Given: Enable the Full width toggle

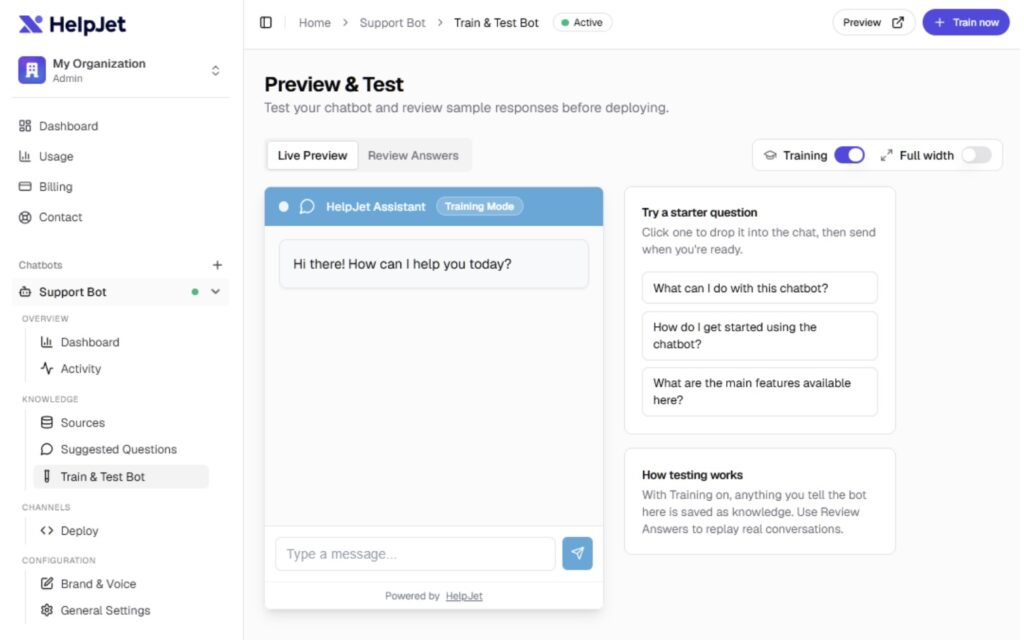Looking at the screenshot, I should [x=977, y=155].
